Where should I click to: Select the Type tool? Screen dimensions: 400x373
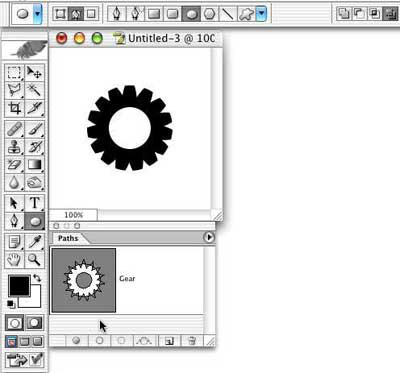pyautogui.click(x=34, y=203)
